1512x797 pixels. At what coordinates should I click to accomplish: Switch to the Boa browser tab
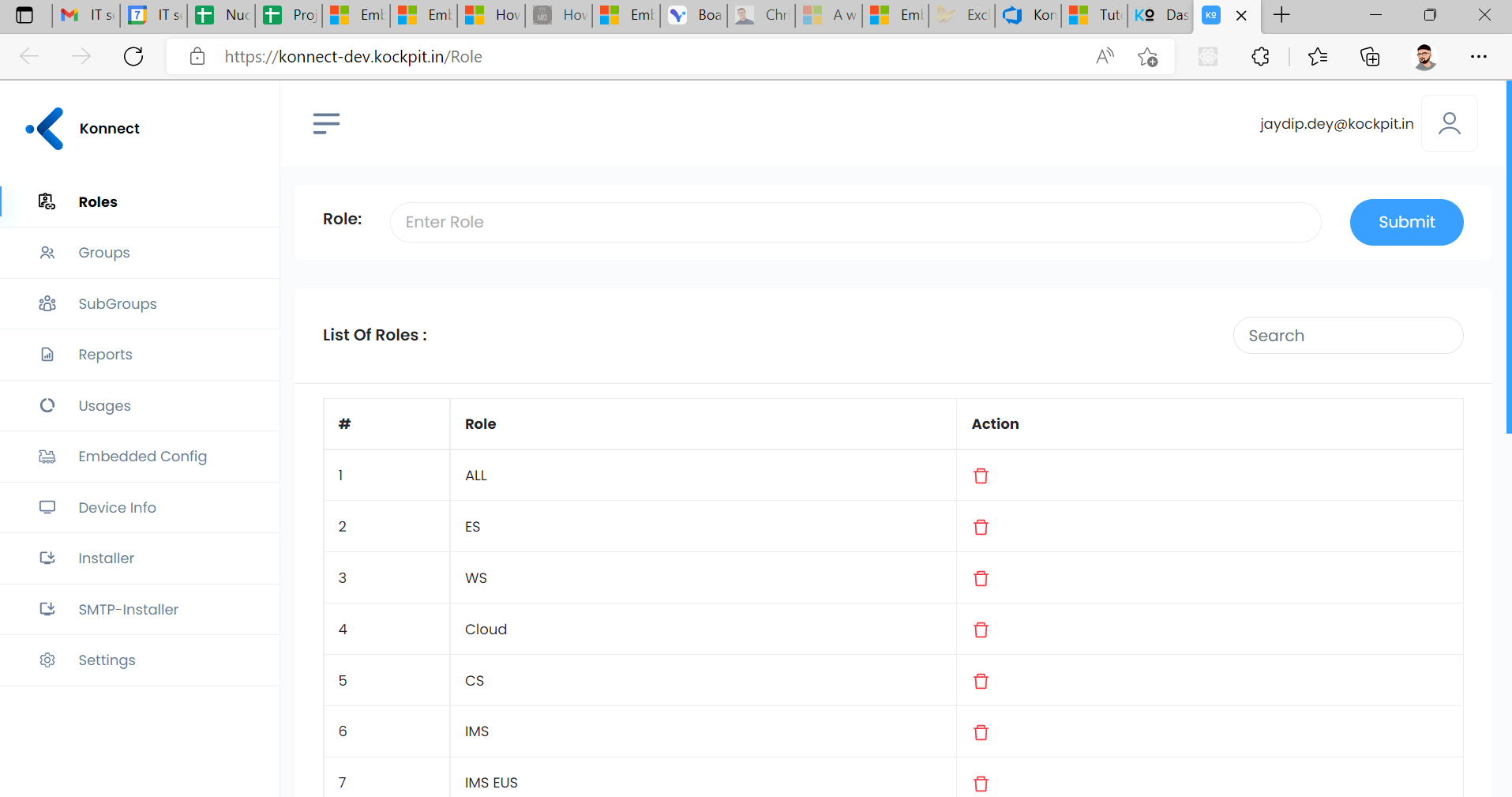(x=695, y=15)
